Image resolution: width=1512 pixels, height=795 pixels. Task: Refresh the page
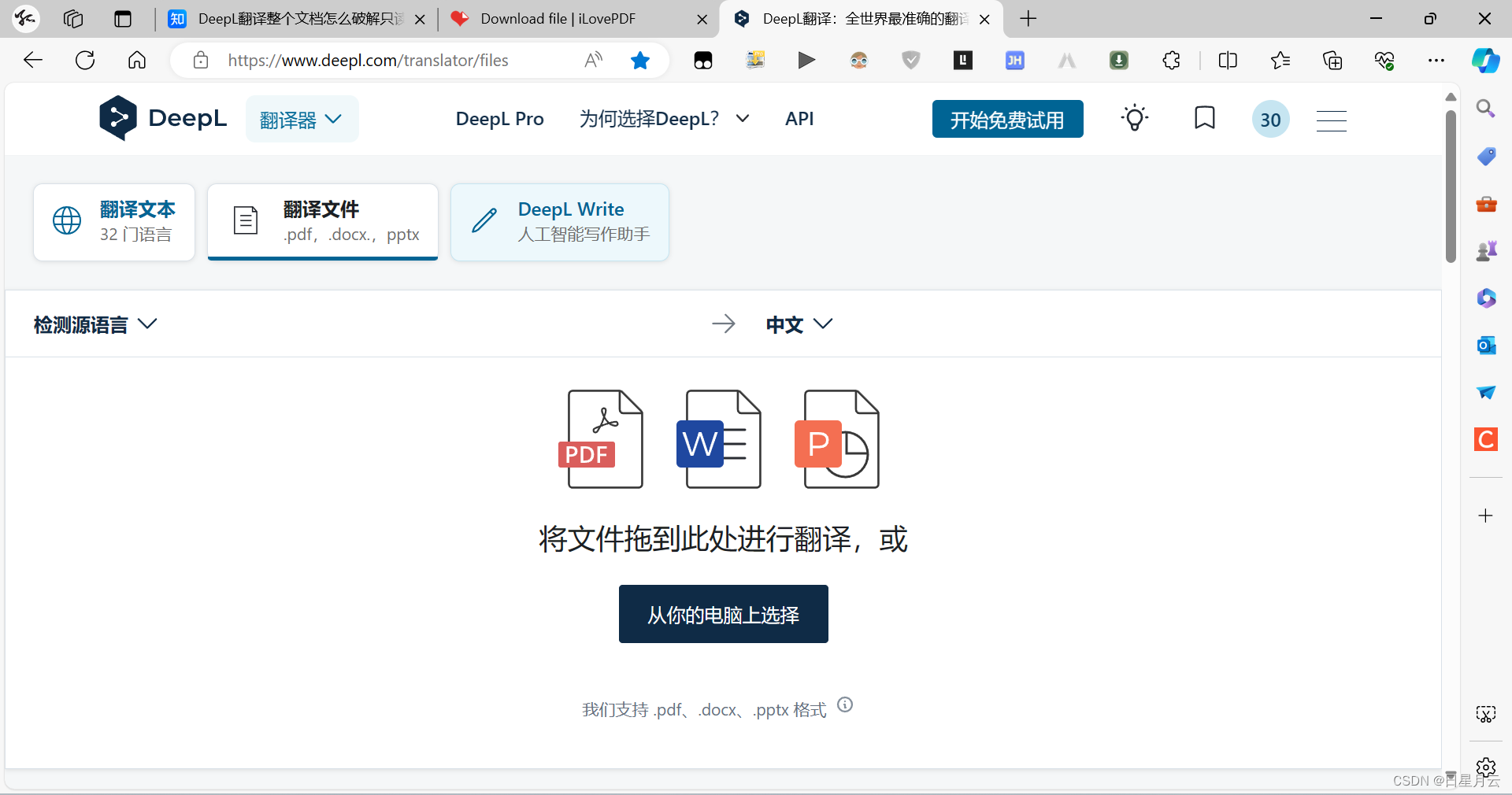[x=85, y=60]
